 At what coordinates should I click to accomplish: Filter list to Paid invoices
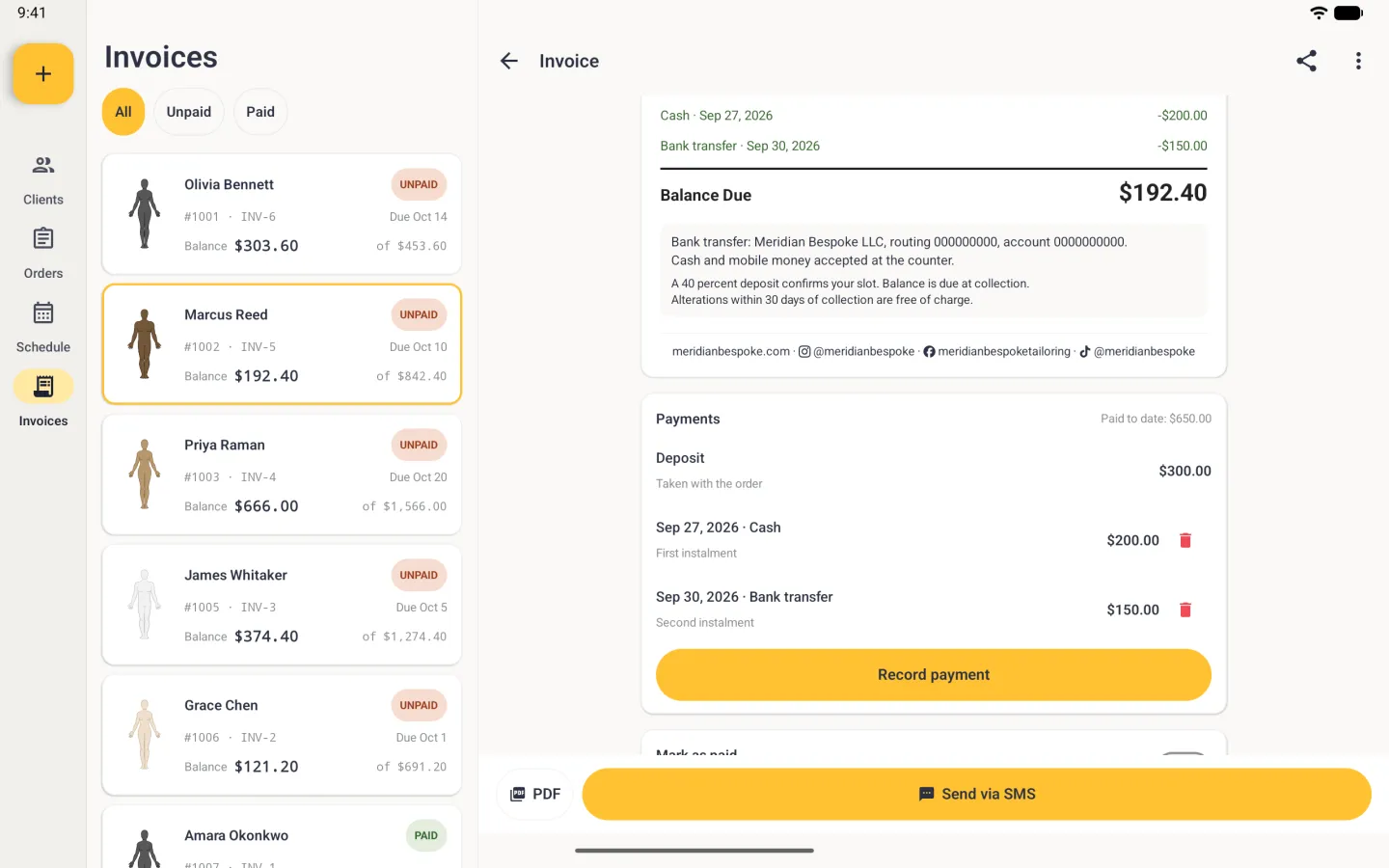tap(260, 112)
